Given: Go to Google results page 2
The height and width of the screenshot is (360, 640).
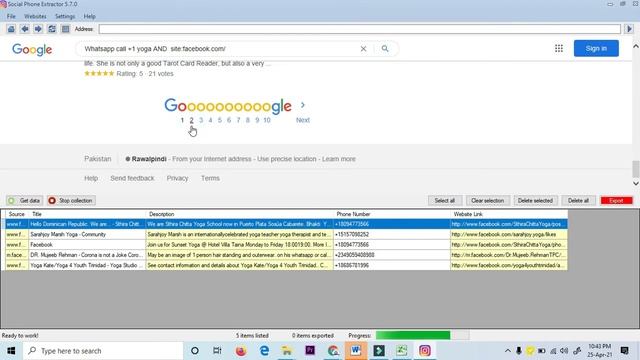Looking at the screenshot, I should [191, 120].
